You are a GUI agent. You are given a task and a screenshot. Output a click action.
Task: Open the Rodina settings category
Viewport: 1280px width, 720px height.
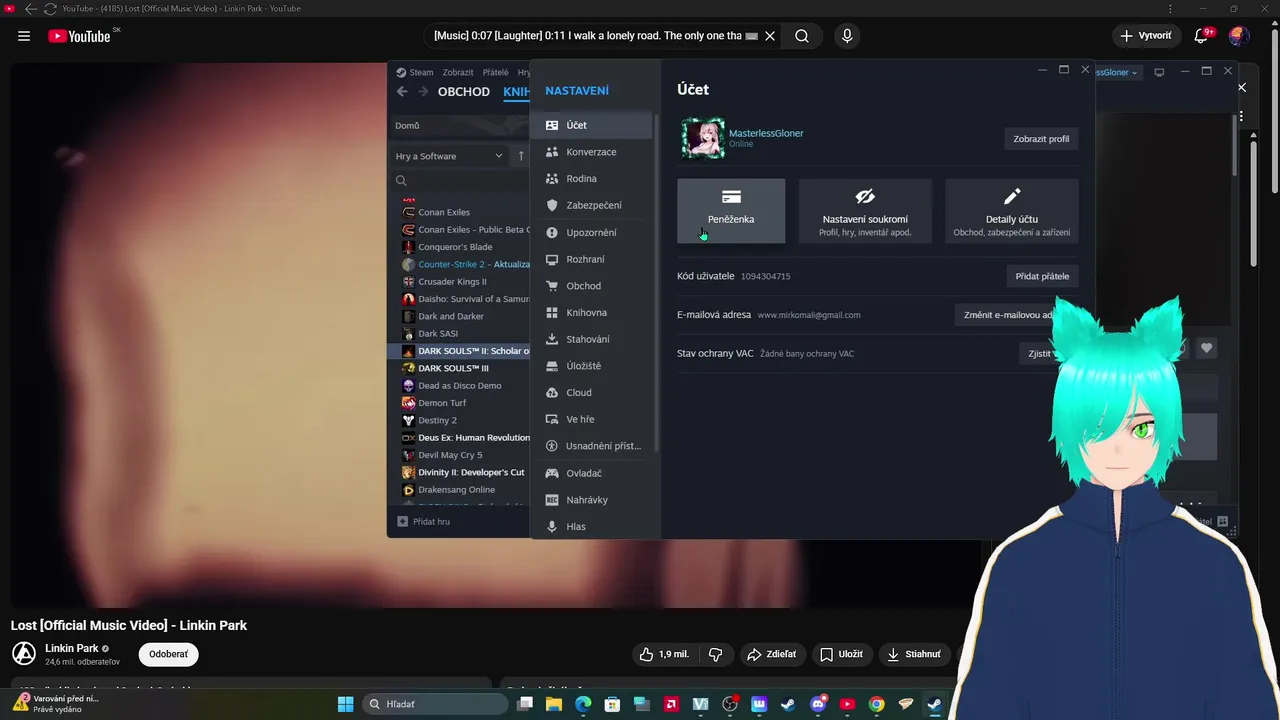click(x=593, y=179)
